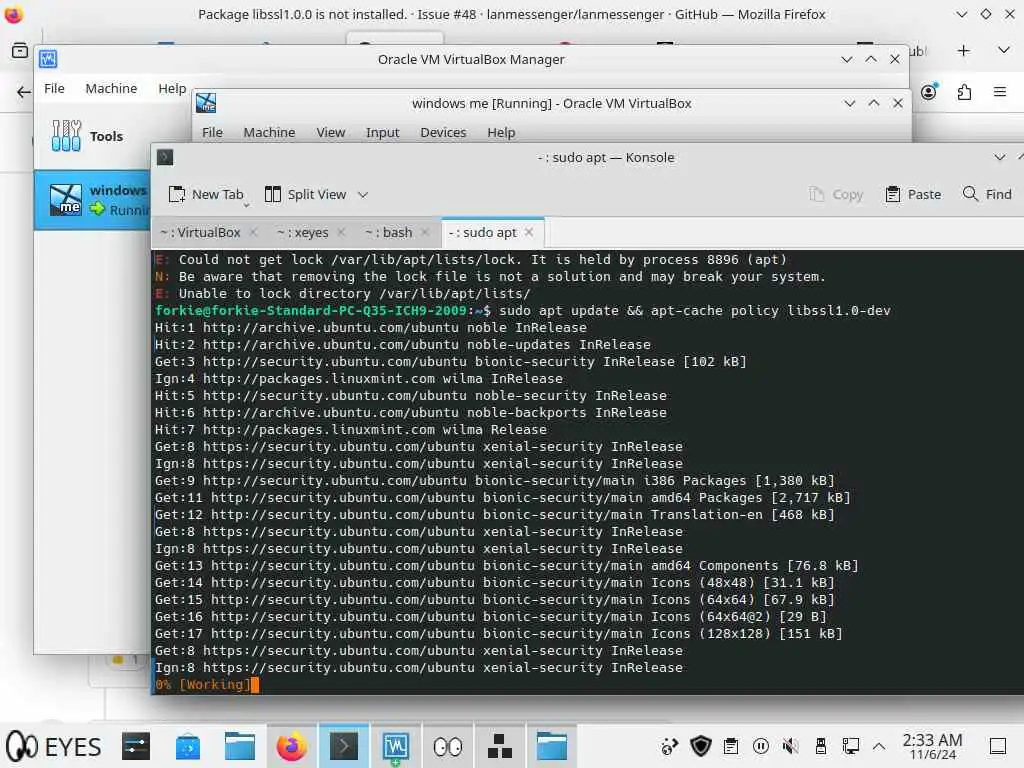
Task: Open second file manager taskbar icon
Action: point(552,746)
